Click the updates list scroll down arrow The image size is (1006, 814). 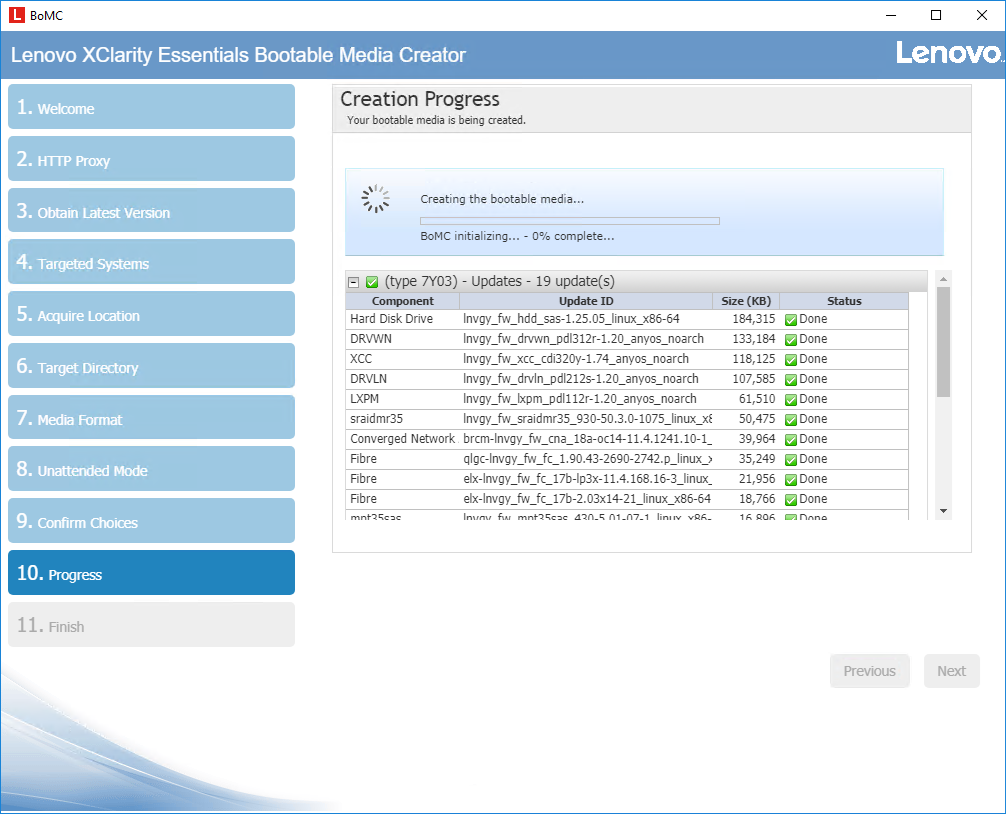(943, 511)
